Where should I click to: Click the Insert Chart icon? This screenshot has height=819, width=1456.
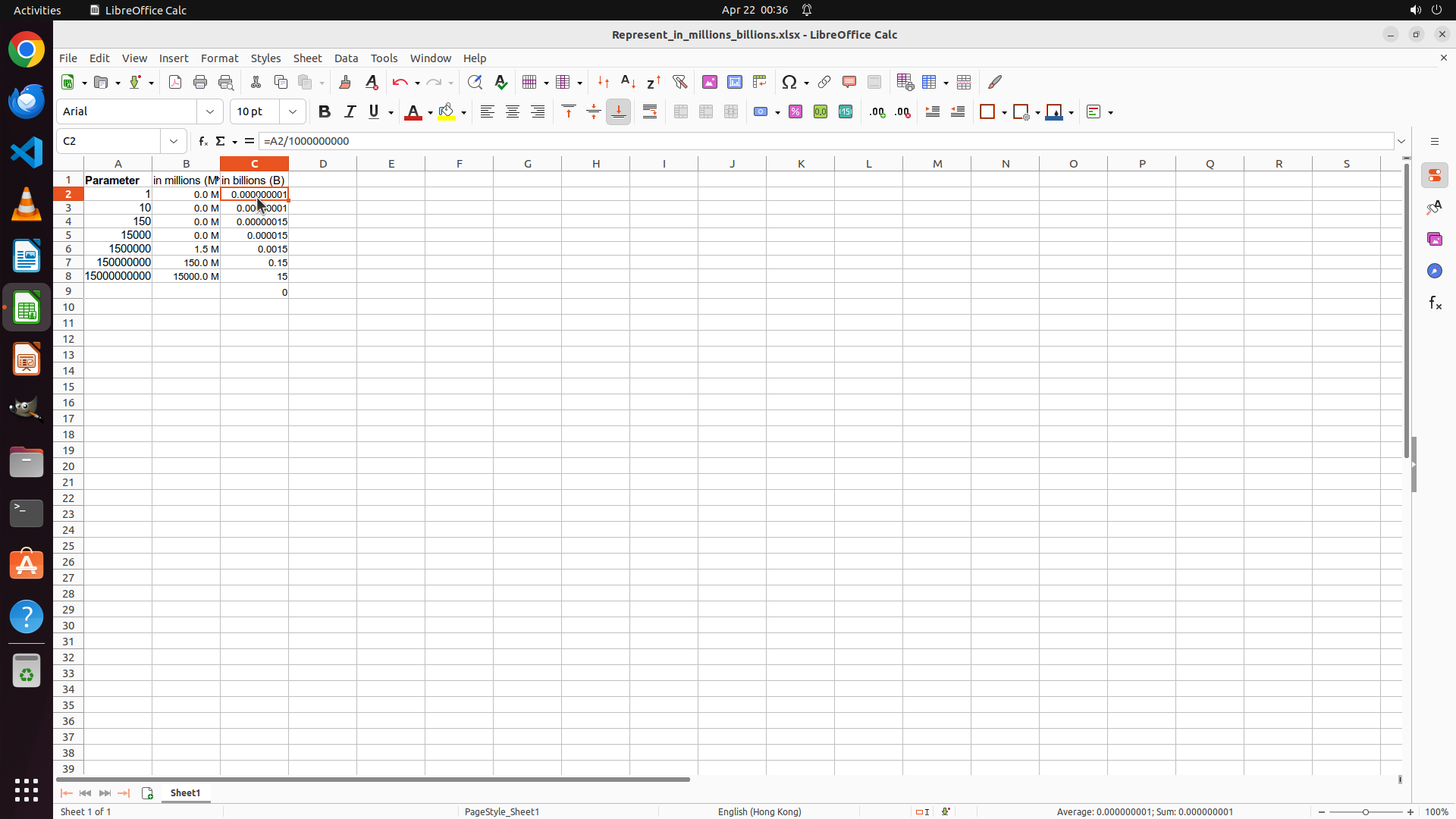click(x=735, y=82)
